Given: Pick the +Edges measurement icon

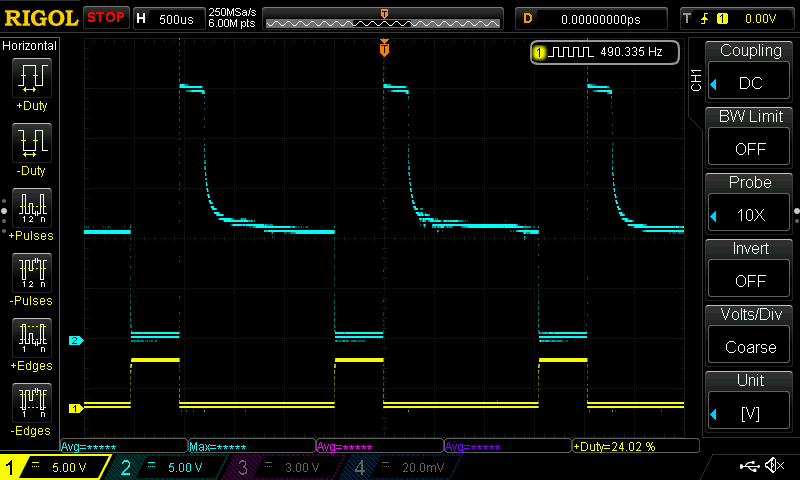Looking at the screenshot, I should coord(31,338).
